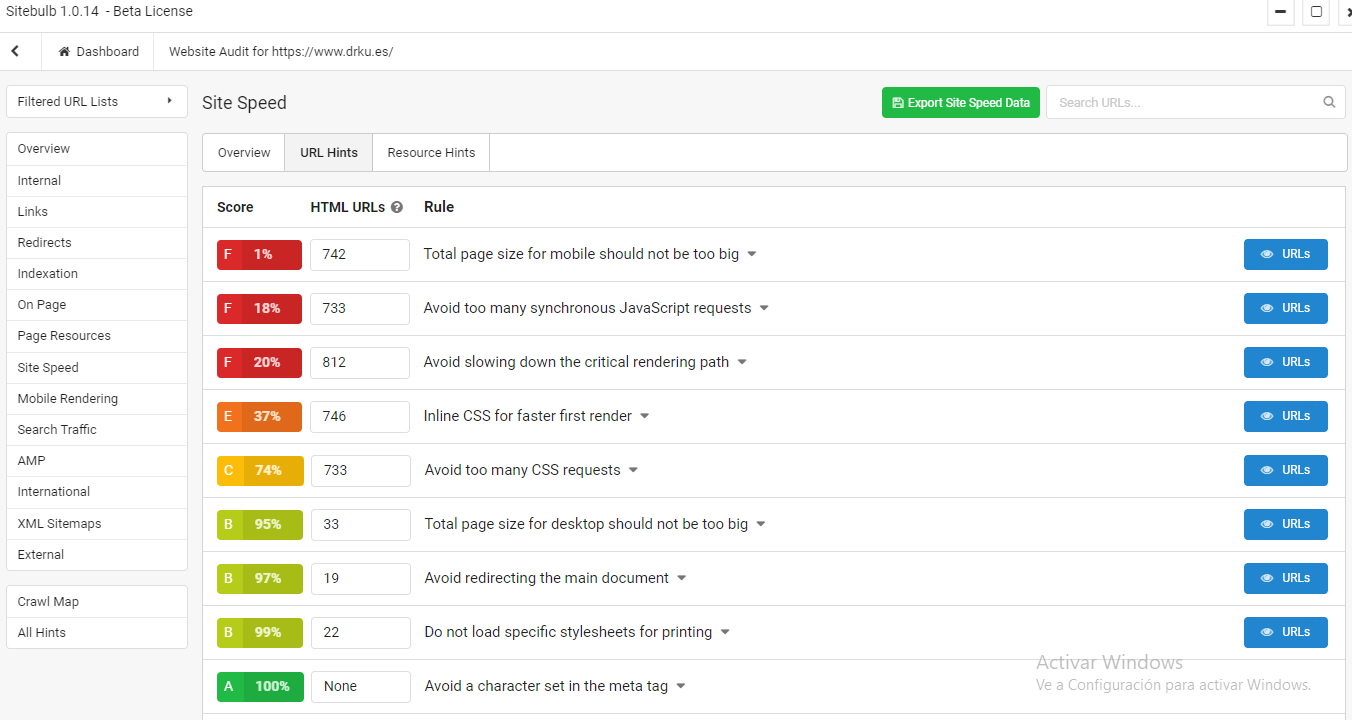Open Internal section in sidebar
The image size is (1352, 720).
tap(97, 181)
